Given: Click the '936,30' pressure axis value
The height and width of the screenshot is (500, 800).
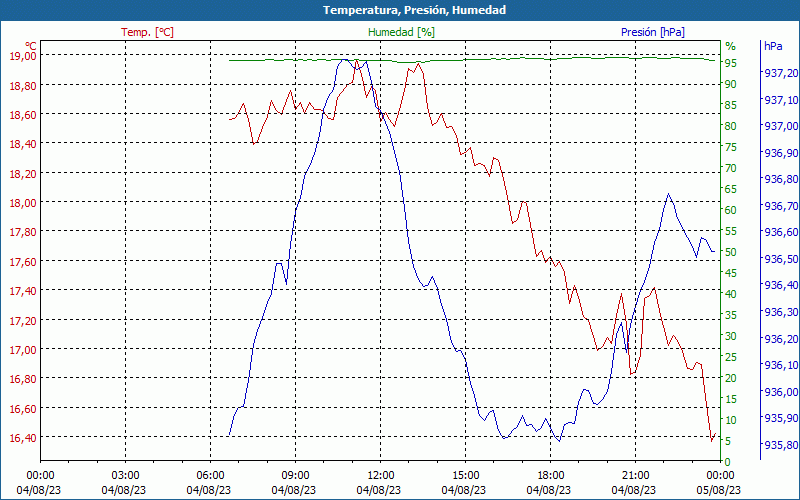Looking at the screenshot, I should point(781,312).
